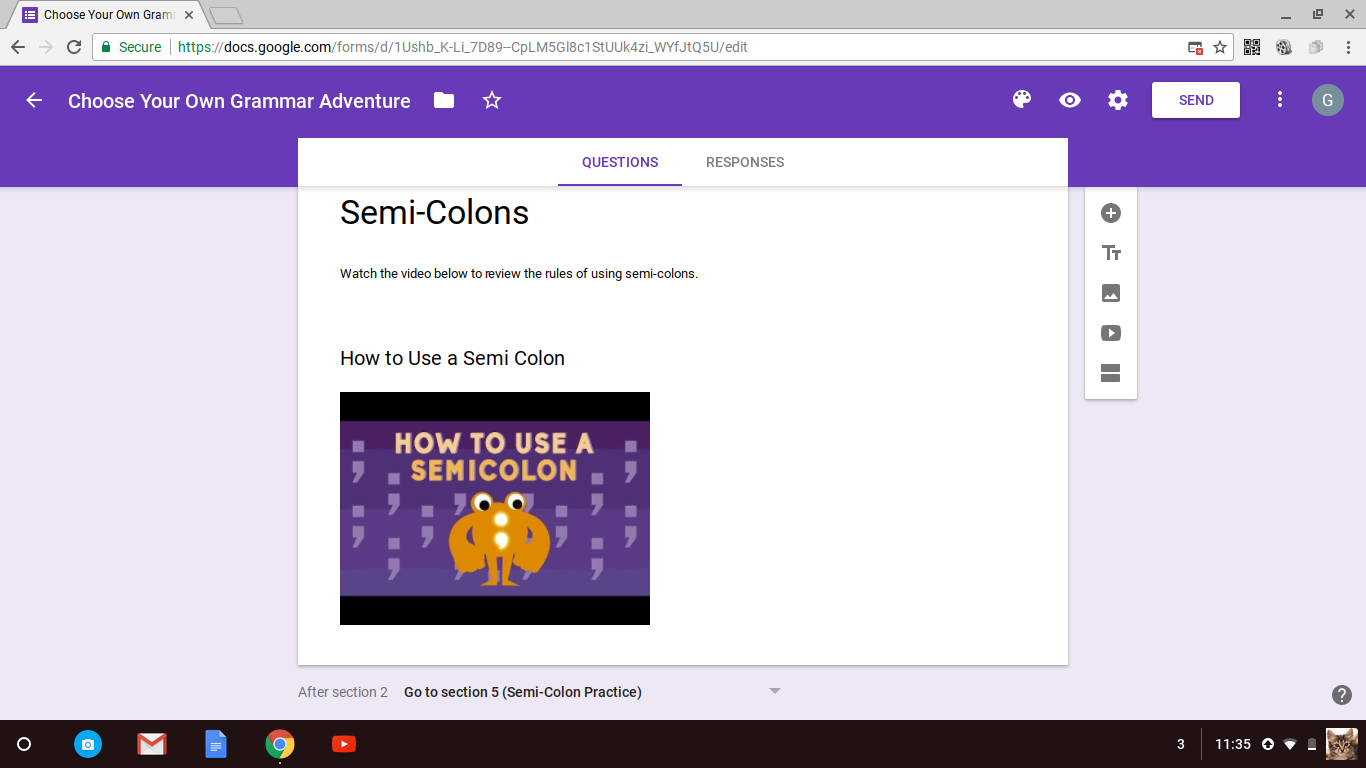Select the Semi-Colons section title
Image resolution: width=1366 pixels, height=768 pixels.
(434, 212)
